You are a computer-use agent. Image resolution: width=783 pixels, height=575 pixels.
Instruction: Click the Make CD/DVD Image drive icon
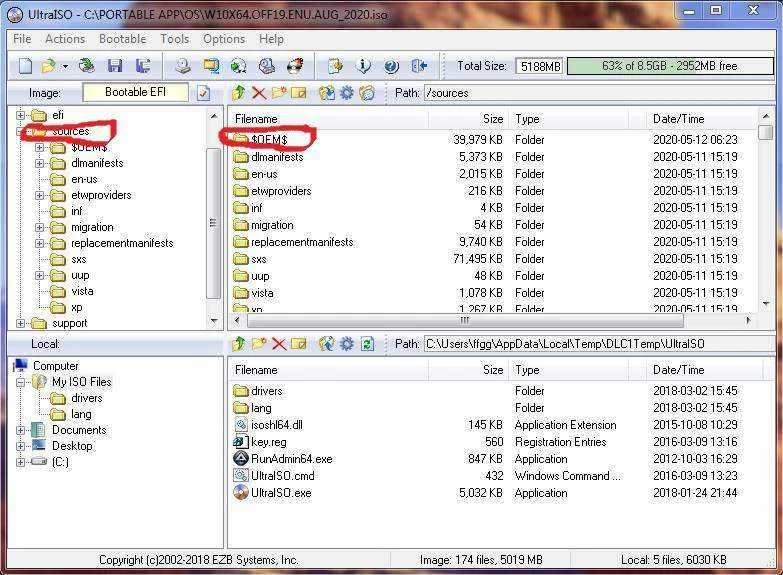183,66
